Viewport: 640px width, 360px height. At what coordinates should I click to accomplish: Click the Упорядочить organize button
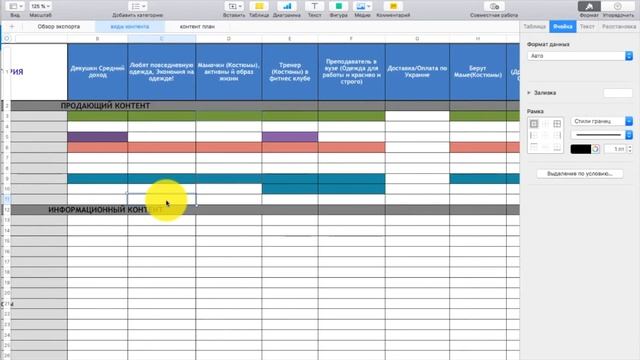618,7
